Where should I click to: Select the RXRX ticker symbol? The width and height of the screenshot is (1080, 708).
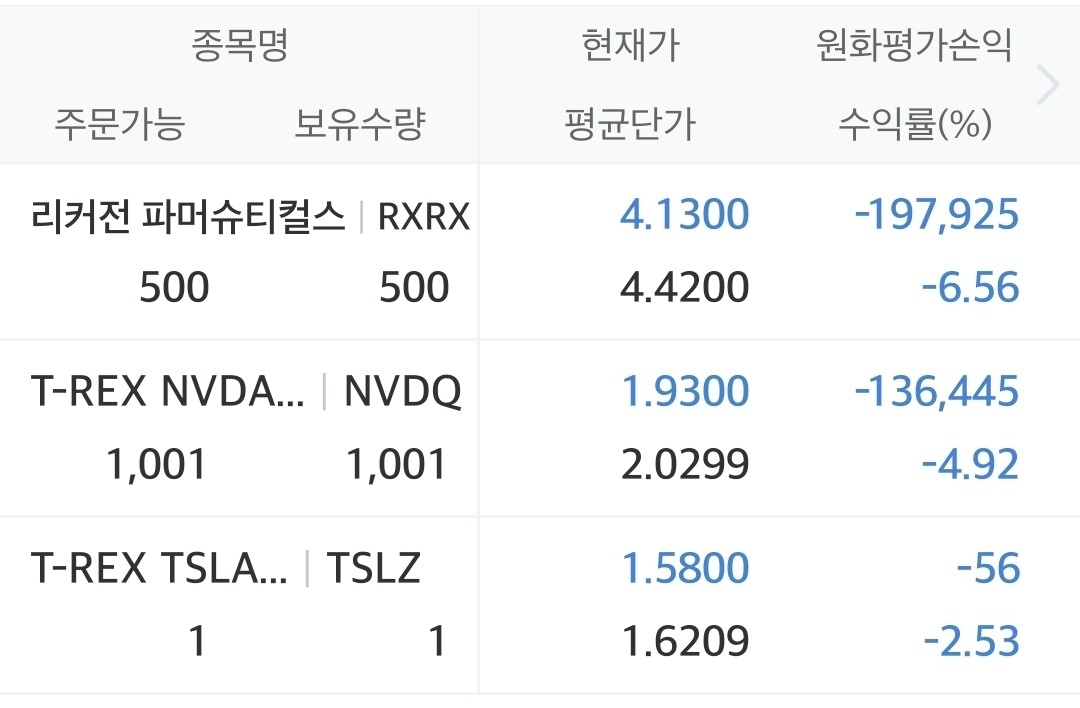424,217
